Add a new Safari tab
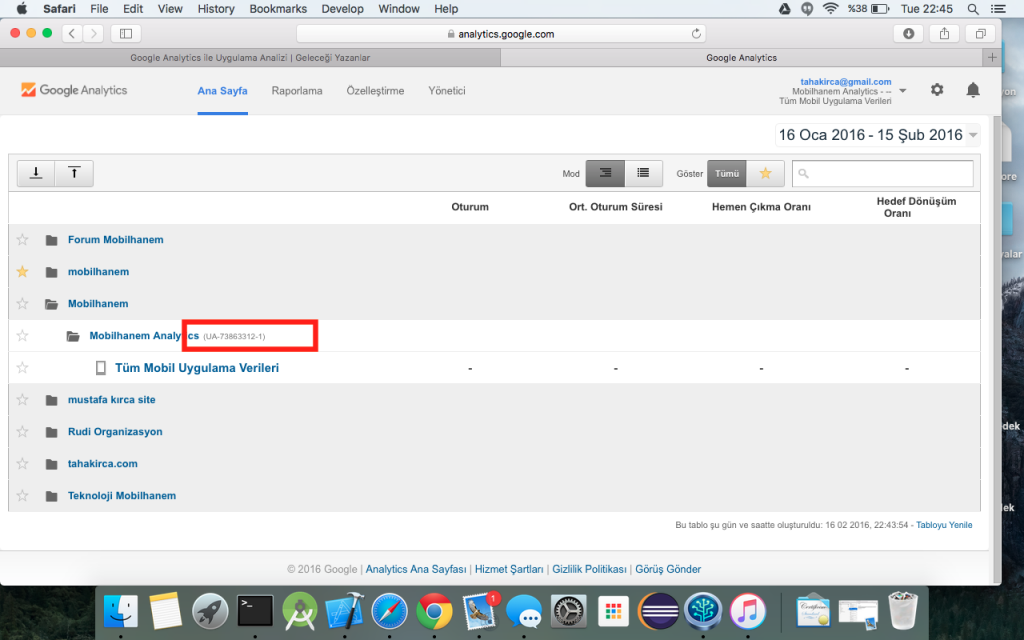 [x=992, y=57]
